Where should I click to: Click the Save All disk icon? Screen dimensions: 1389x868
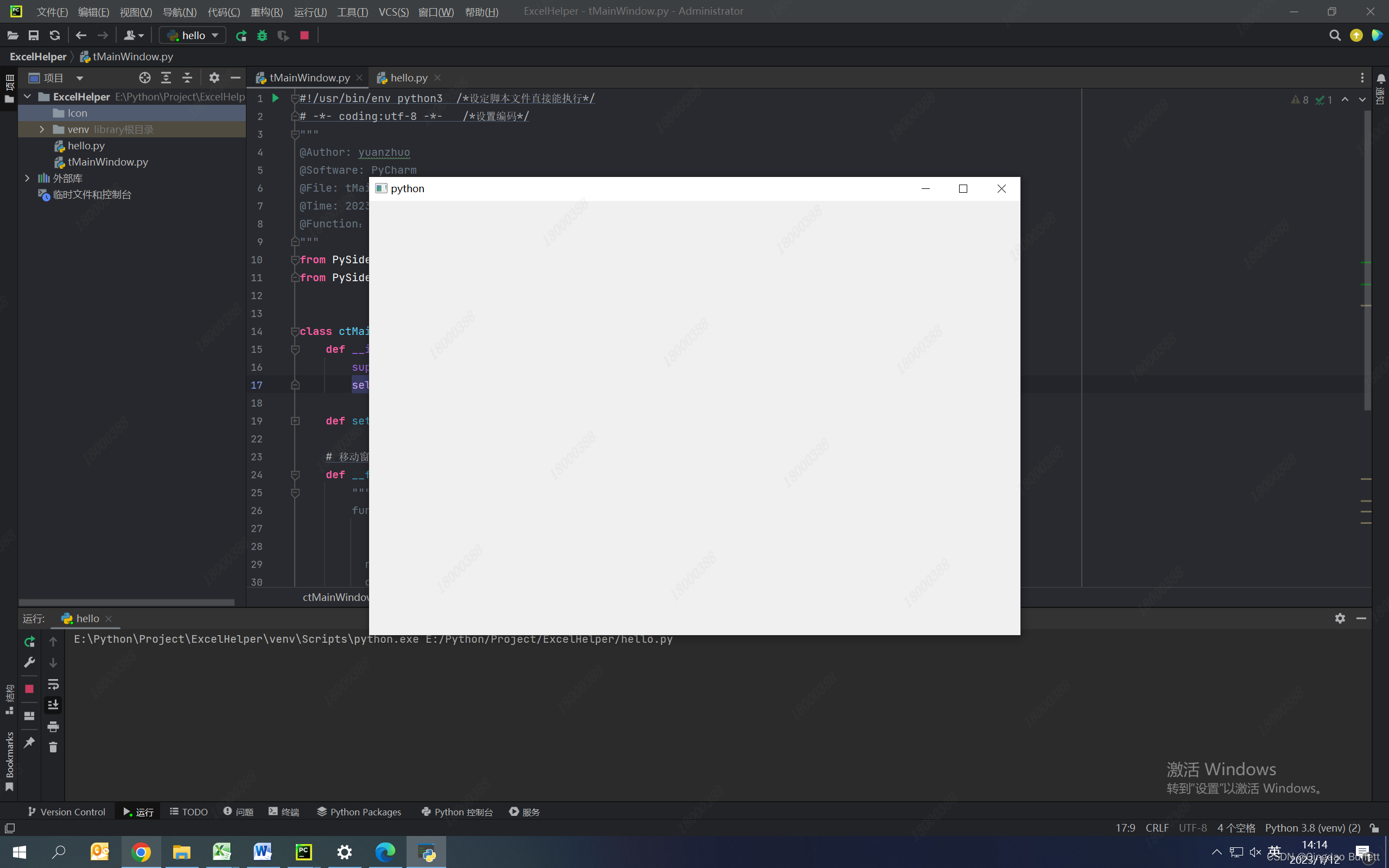click(x=34, y=36)
